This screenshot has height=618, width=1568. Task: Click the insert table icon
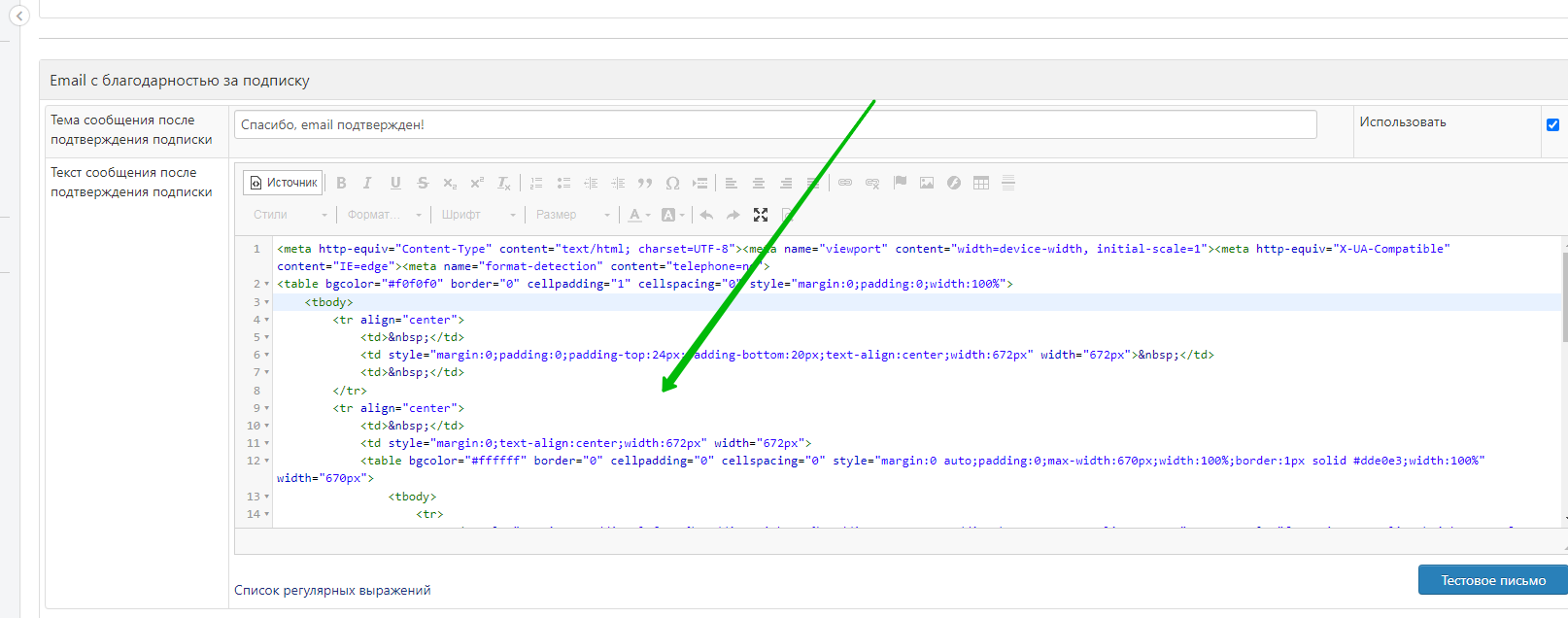[981, 183]
